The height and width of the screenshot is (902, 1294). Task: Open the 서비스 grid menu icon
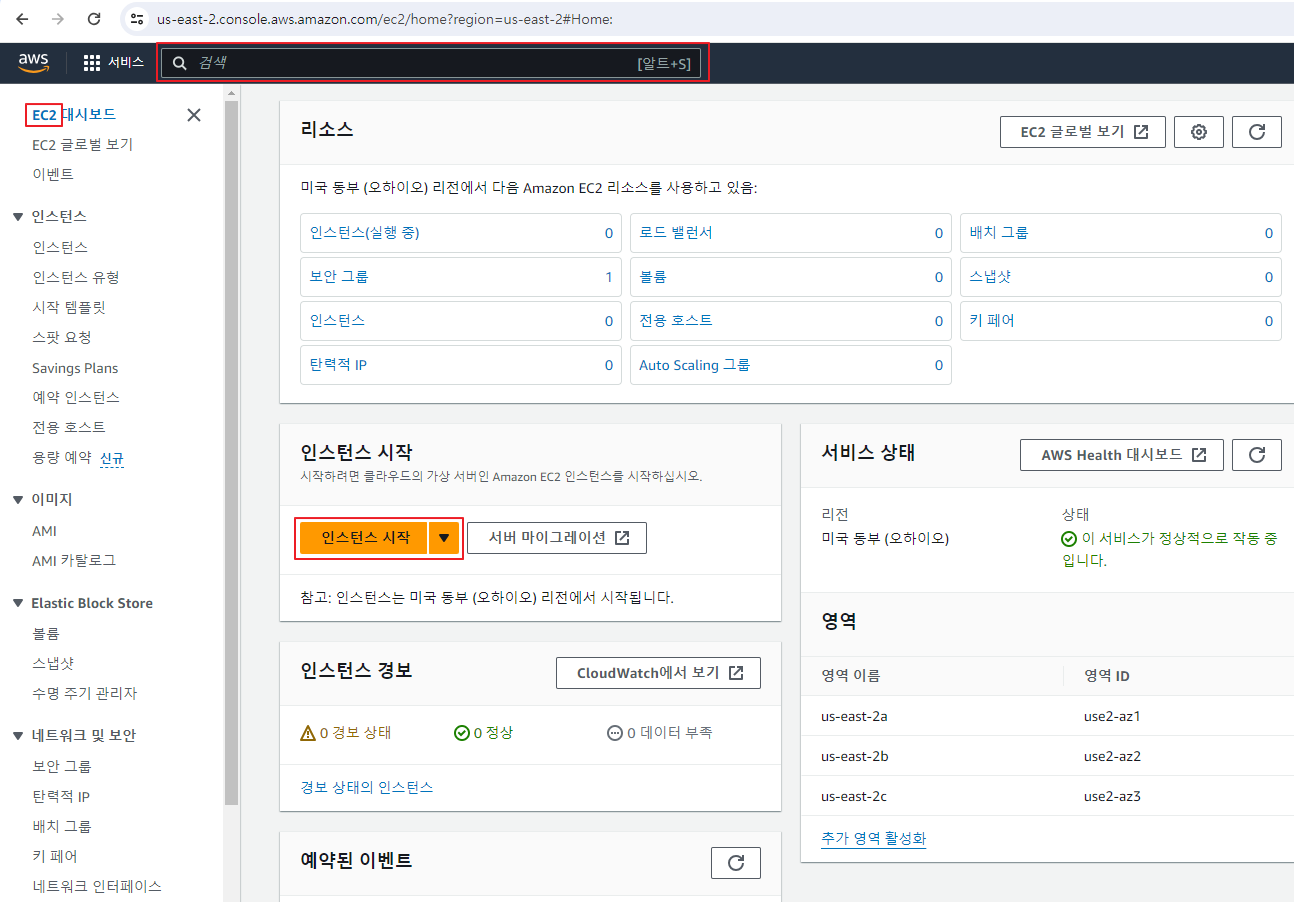click(92, 63)
